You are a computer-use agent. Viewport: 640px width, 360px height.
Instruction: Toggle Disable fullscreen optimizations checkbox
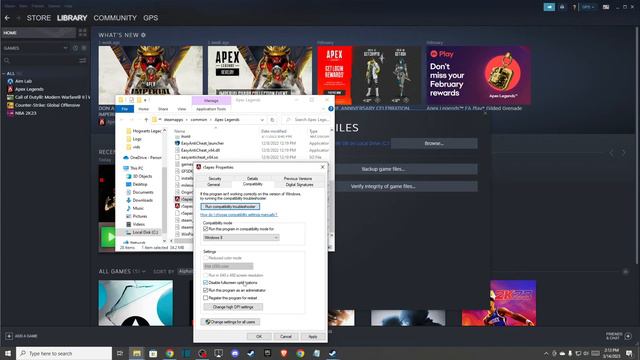(206, 282)
